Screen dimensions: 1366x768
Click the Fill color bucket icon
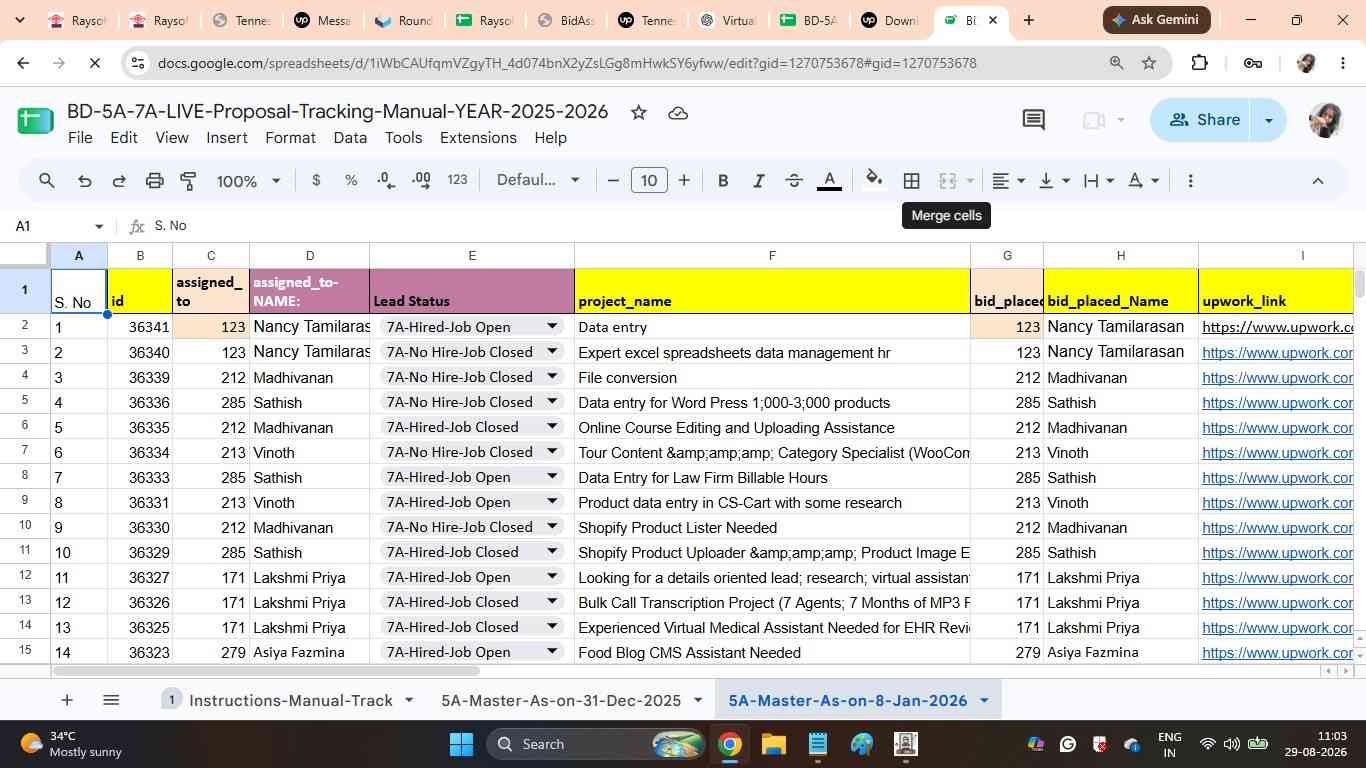pos(874,180)
